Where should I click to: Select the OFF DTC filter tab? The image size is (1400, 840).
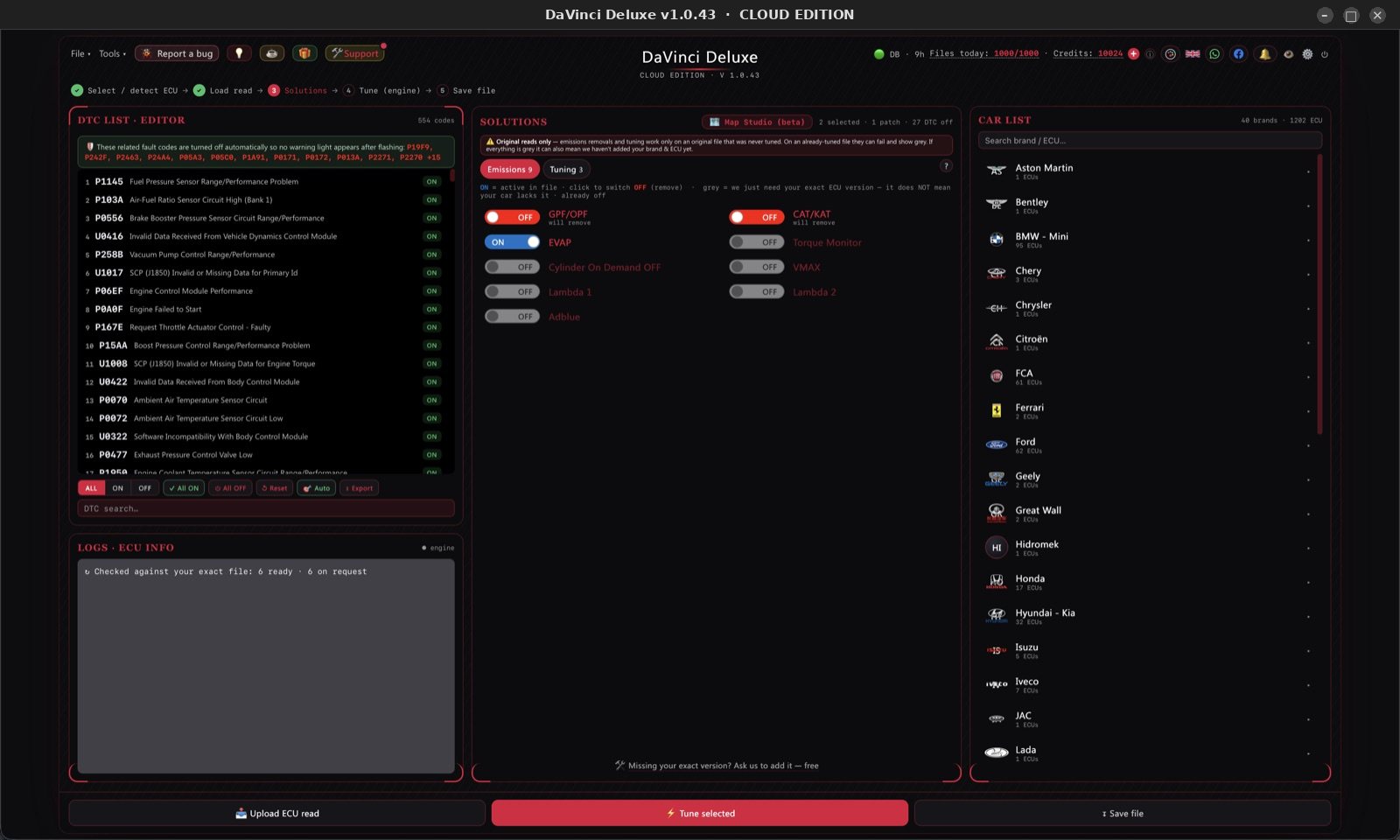pos(144,488)
